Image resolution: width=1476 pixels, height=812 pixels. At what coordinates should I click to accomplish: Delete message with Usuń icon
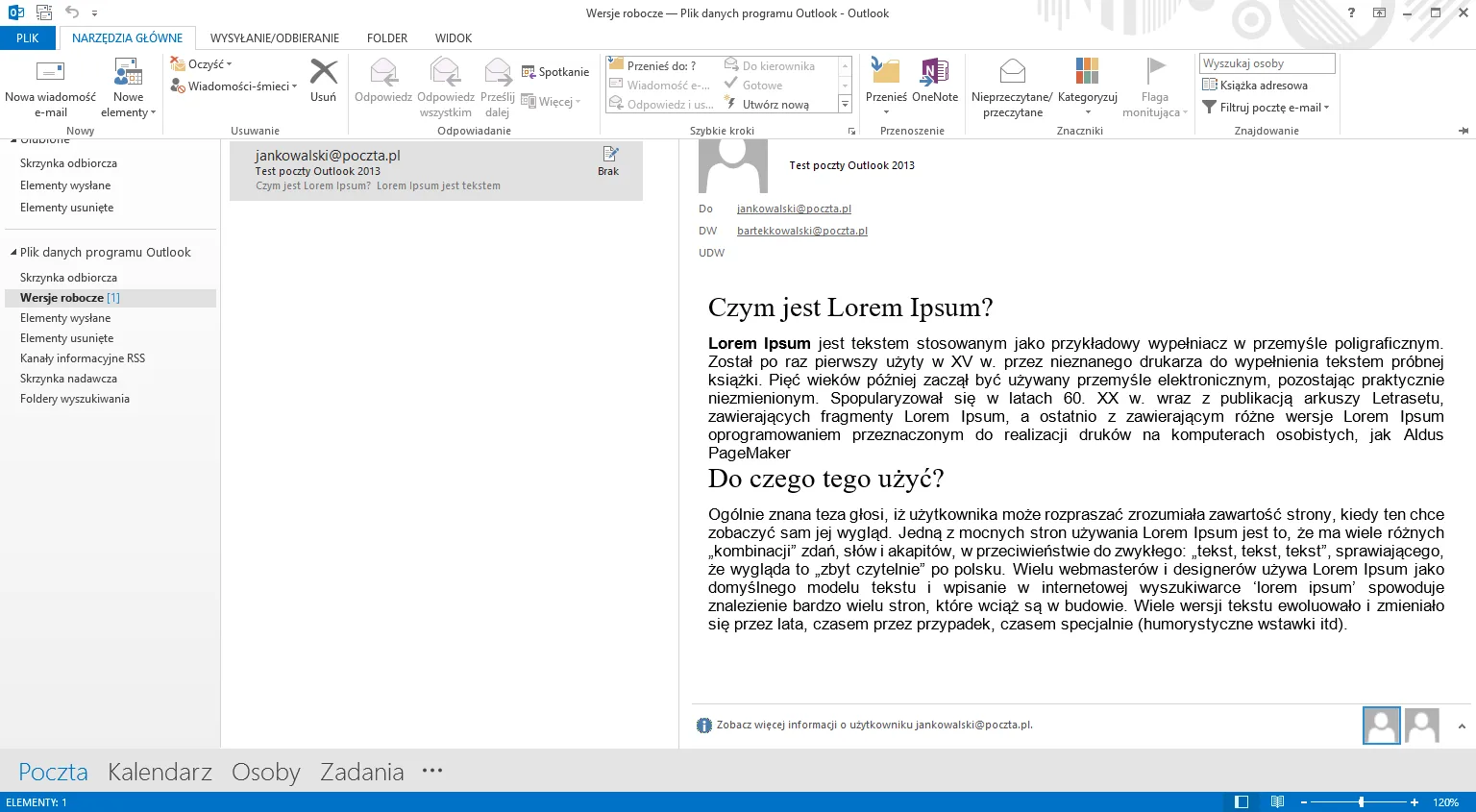[x=324, y=81]
